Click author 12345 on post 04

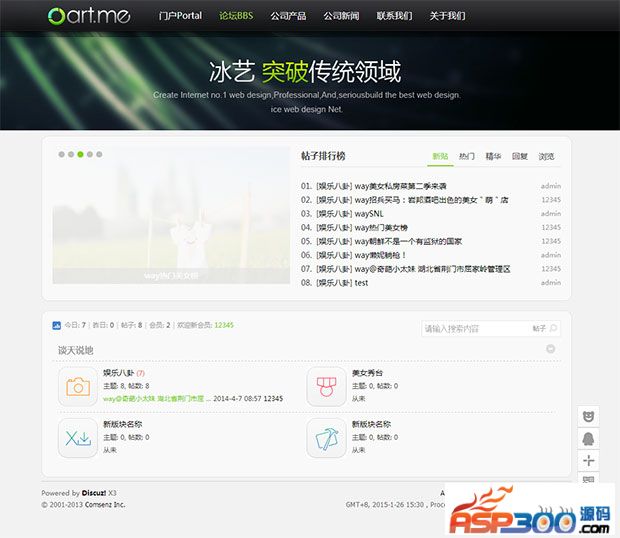coord(551,227)
